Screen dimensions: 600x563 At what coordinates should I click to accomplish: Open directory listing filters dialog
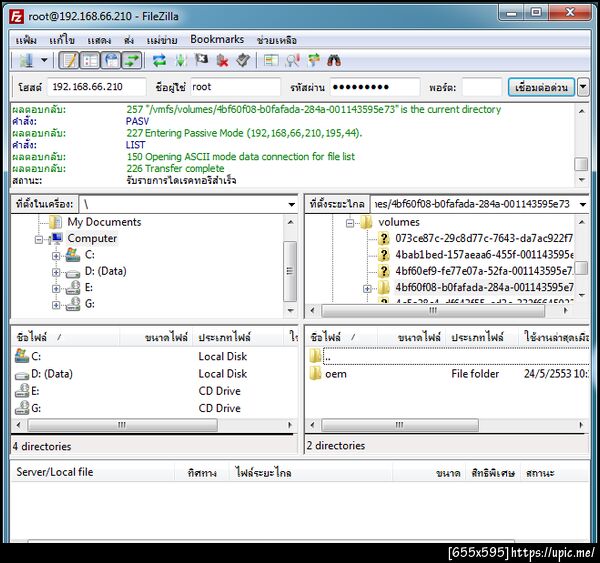click(x=271, y=60)
